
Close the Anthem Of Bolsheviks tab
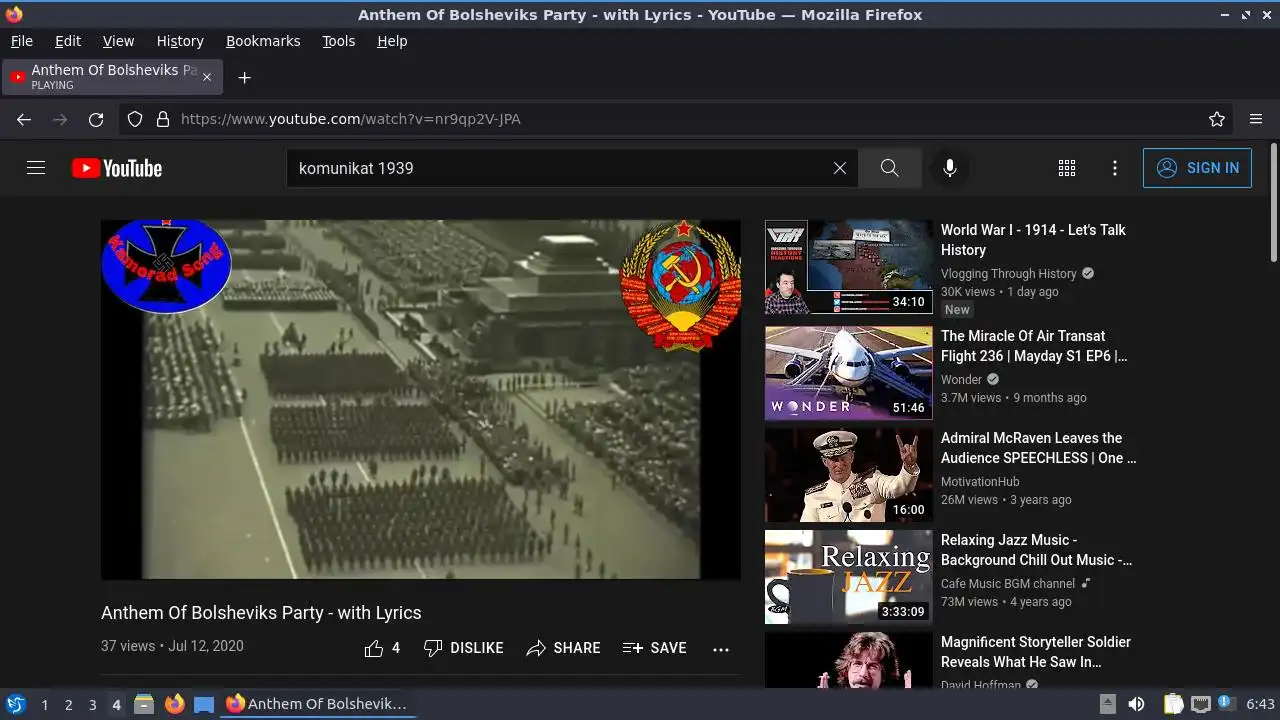click(x=207, y=77)
